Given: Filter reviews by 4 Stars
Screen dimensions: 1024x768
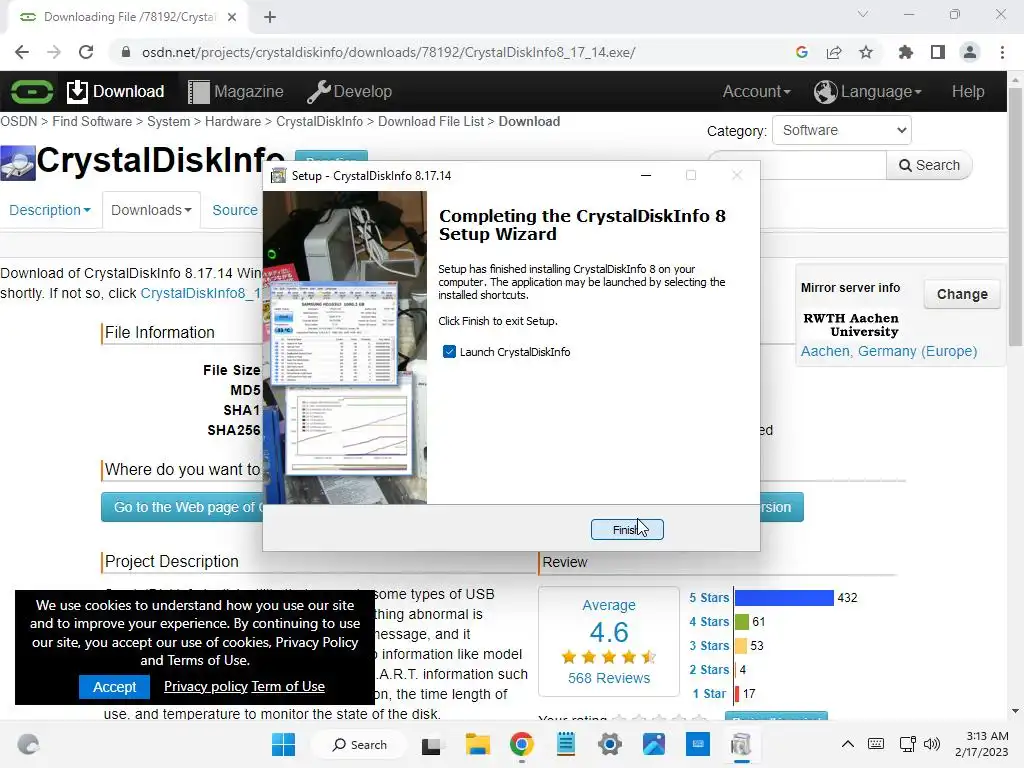Looking at the screenshot, I should click(709, 622).
